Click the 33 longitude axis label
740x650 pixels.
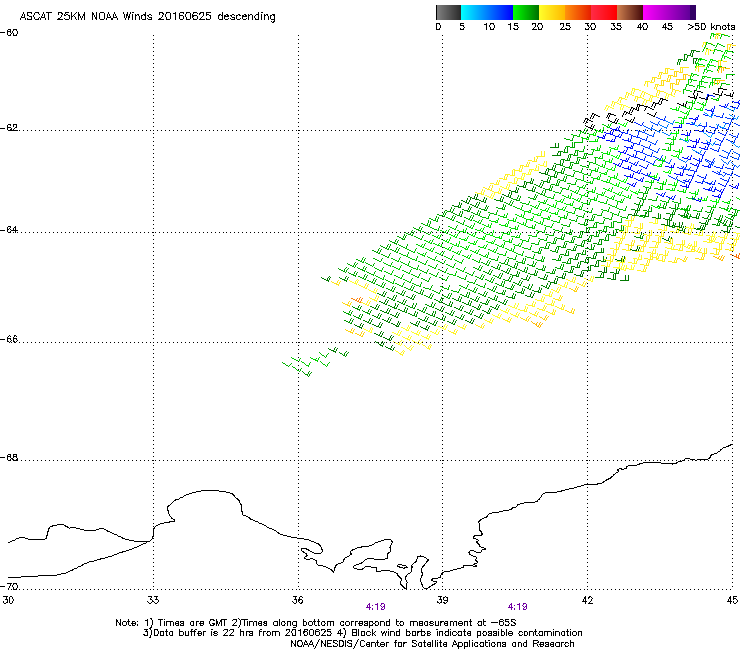coord(153,600)
